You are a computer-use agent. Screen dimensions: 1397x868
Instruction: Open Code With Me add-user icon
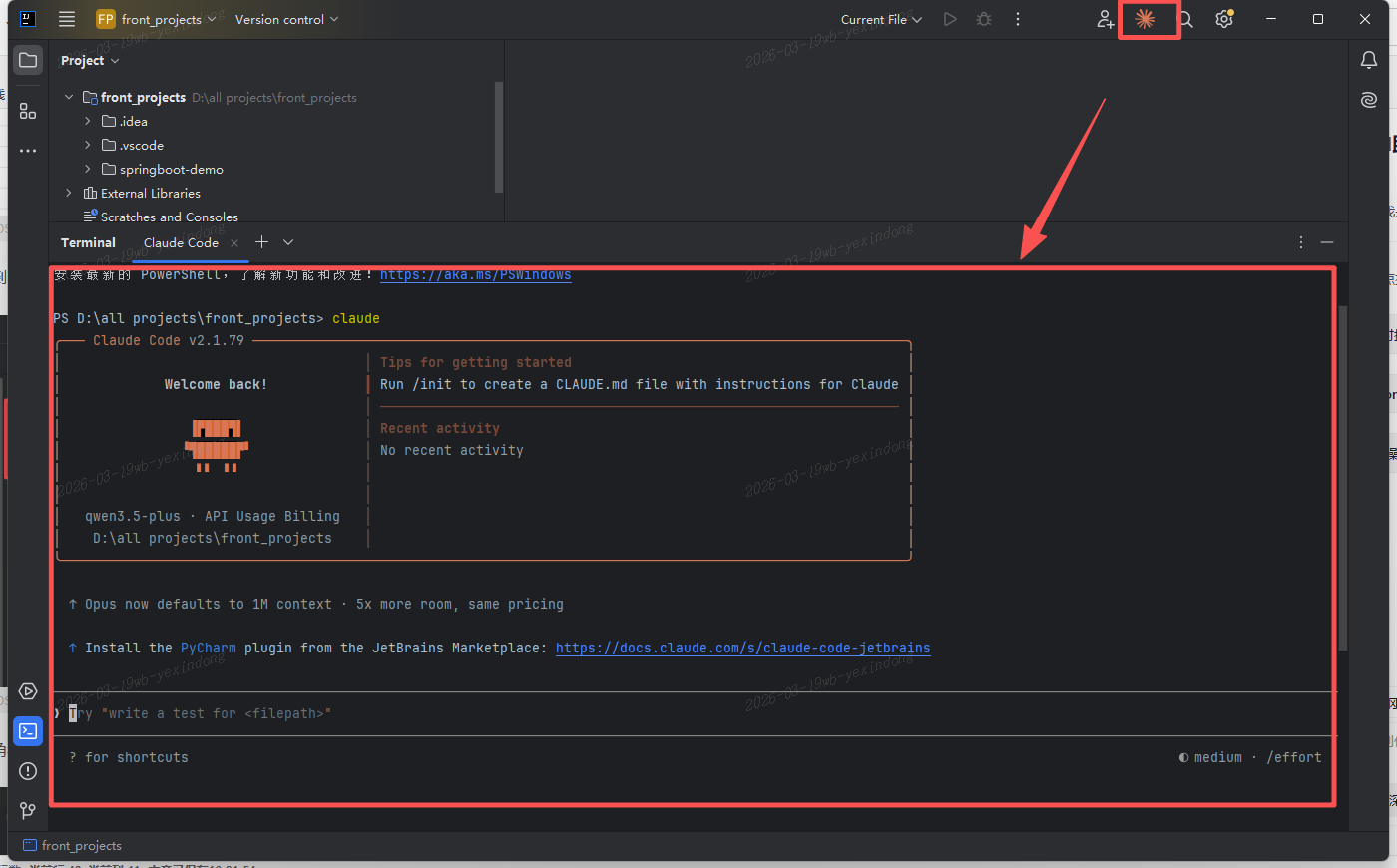[x=1105, y=19]
